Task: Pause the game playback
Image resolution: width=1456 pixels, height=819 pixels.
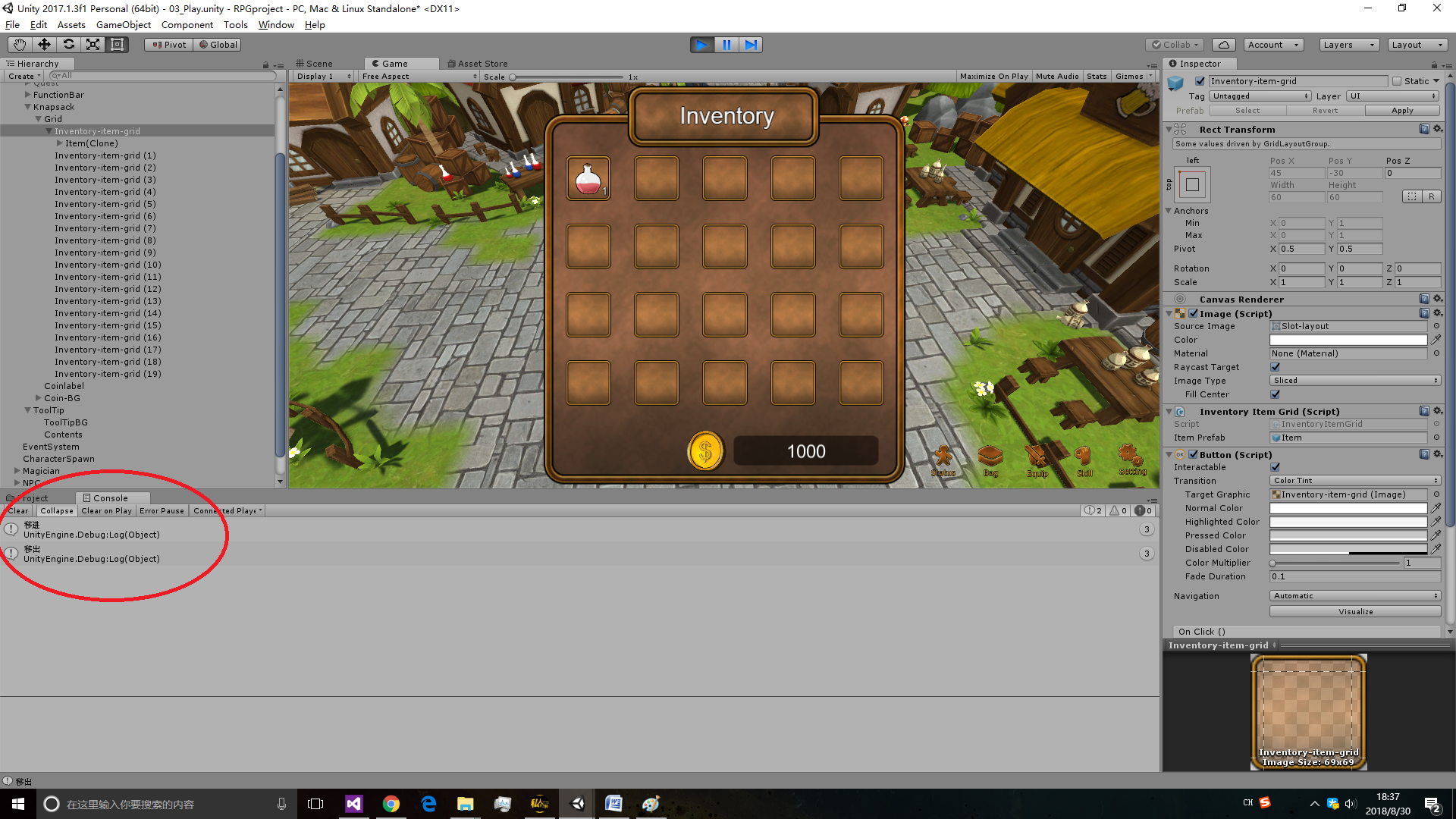Action: [726, 45]
